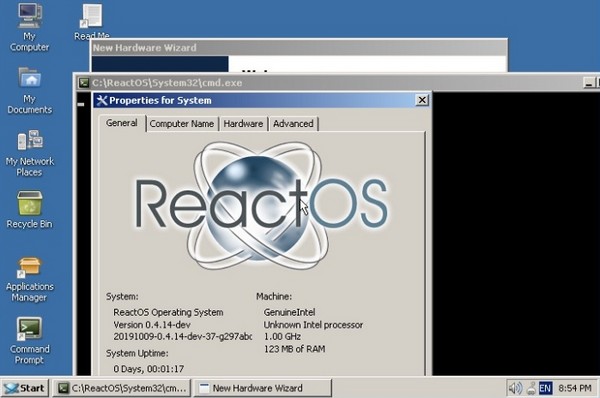Click the 'Unknown Intel processor' text
The height and width of the screenshot is (398, 600).
click(313, 325)
